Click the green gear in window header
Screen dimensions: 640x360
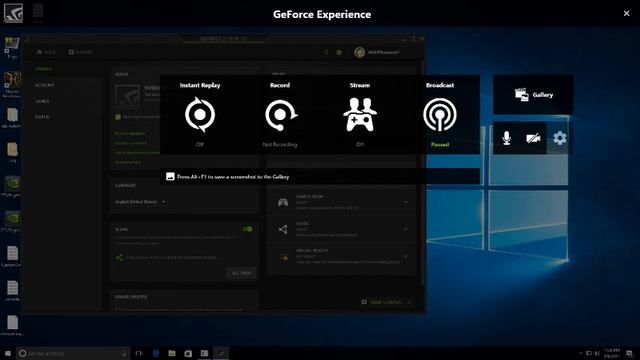click(339, 52)
